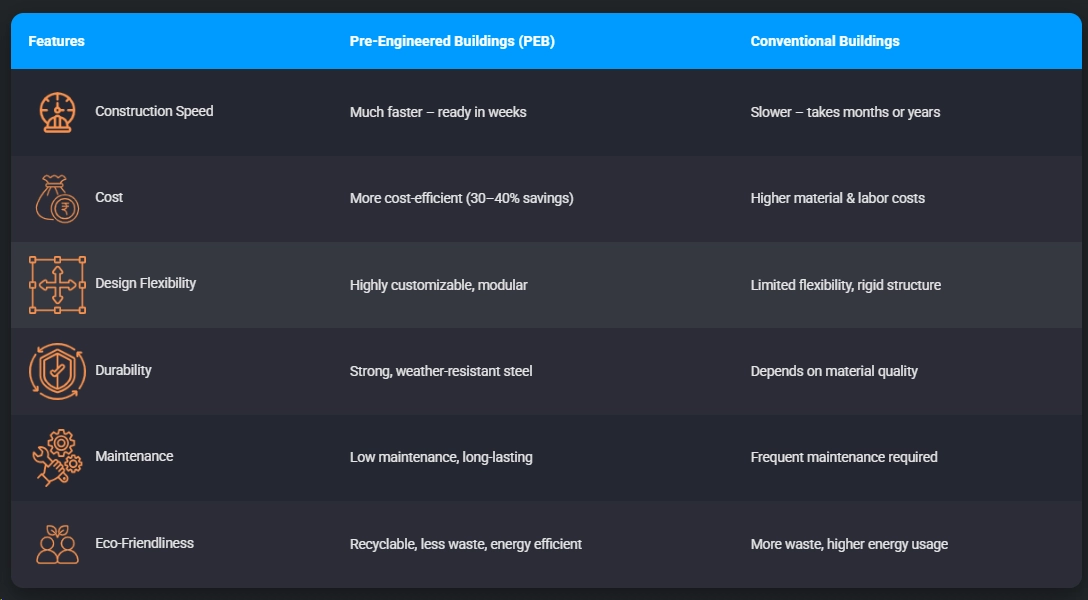The height and width of the screenshot is (600, 1088).
Task: Click the Cost money bag icon
Action: 57,198
